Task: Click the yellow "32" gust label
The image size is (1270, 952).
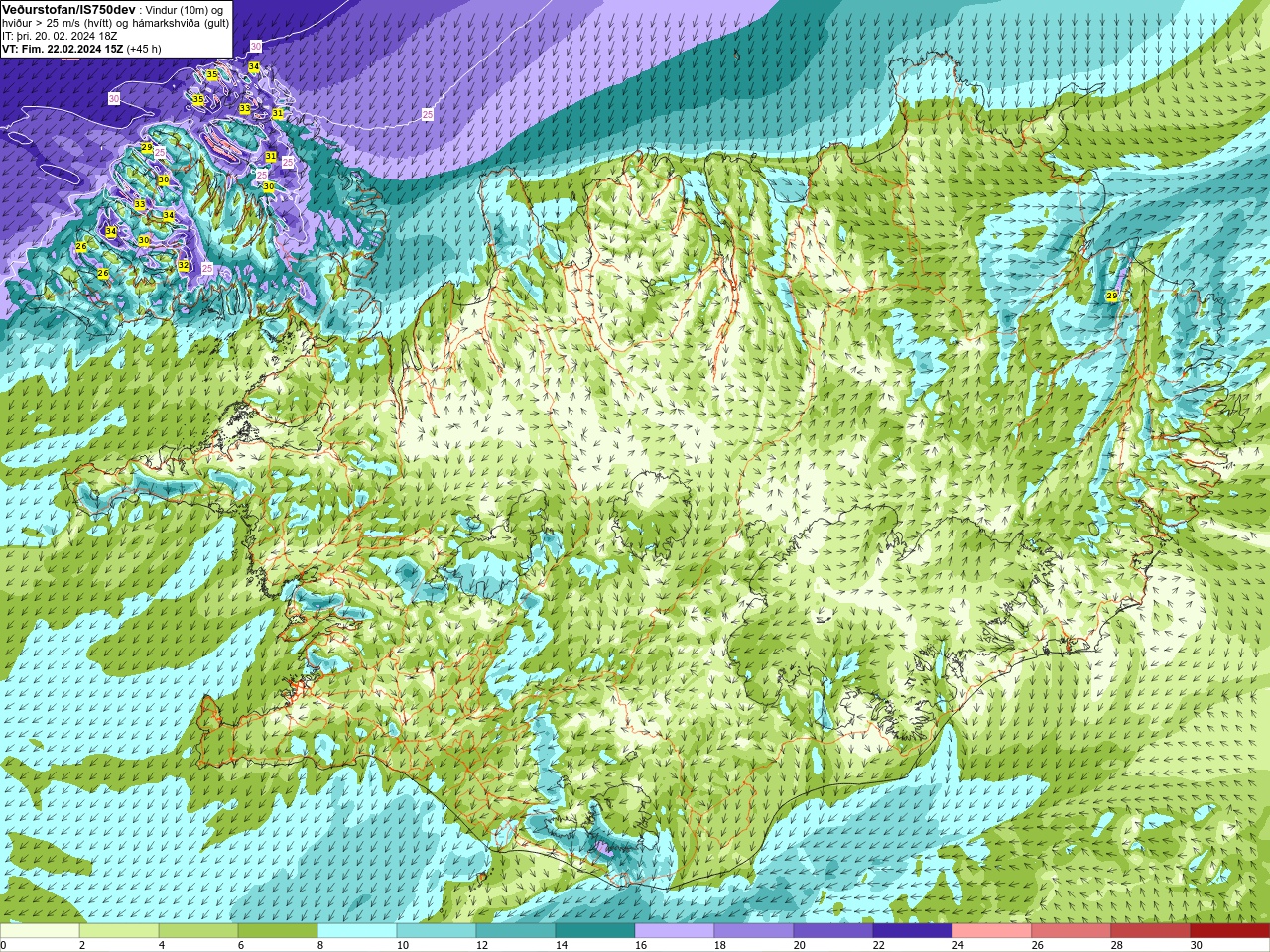Action: click(x=184, y=265)
